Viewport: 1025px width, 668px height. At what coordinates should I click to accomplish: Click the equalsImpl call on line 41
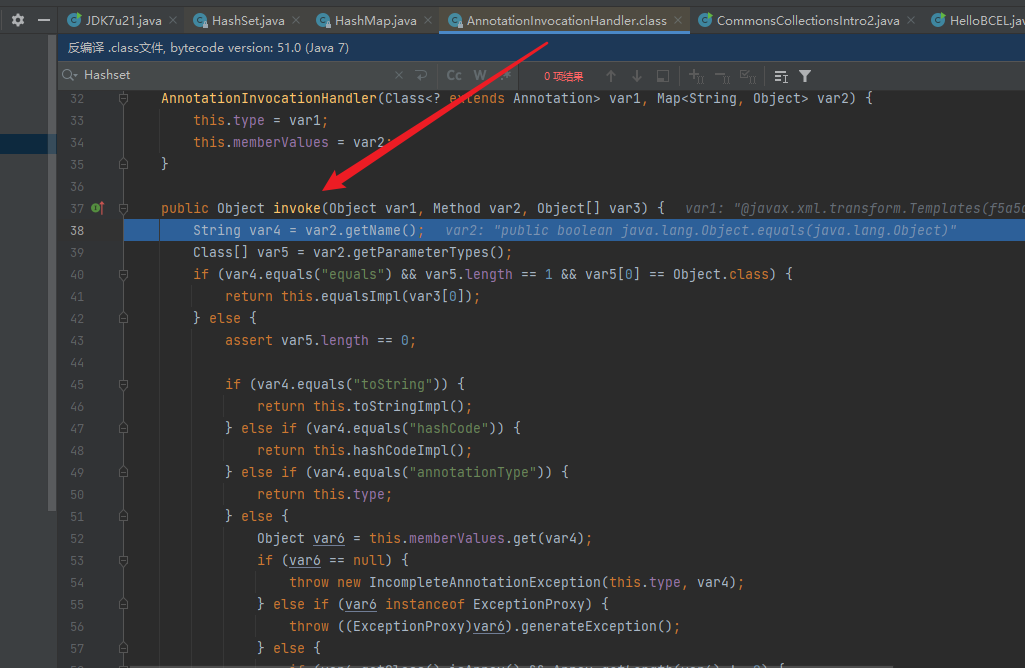pos(360,296)
